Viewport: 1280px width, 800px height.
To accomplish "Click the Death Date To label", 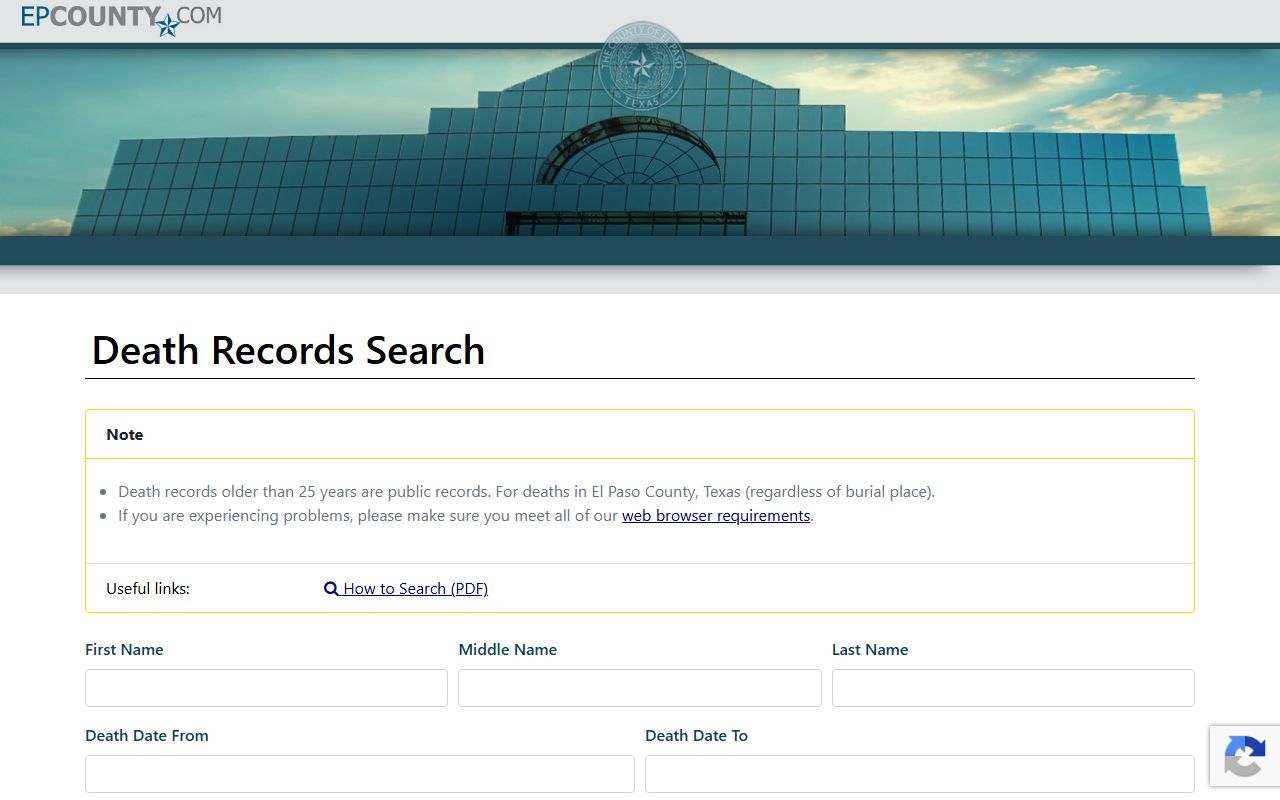I will tap(697, 736).
